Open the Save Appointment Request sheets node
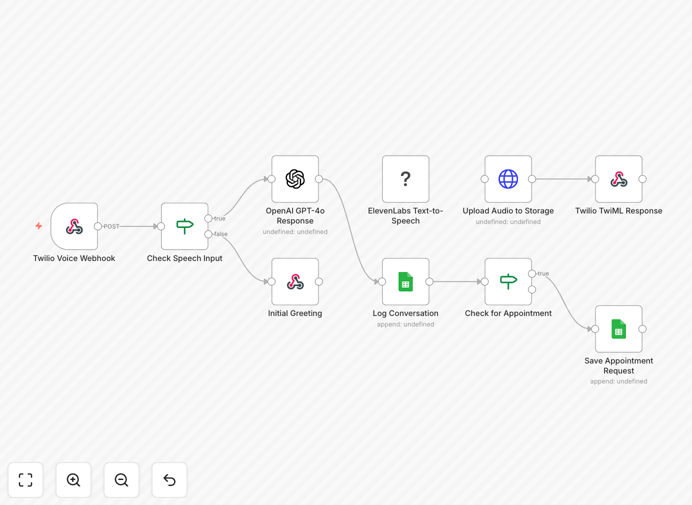 (x=619, y=329)
